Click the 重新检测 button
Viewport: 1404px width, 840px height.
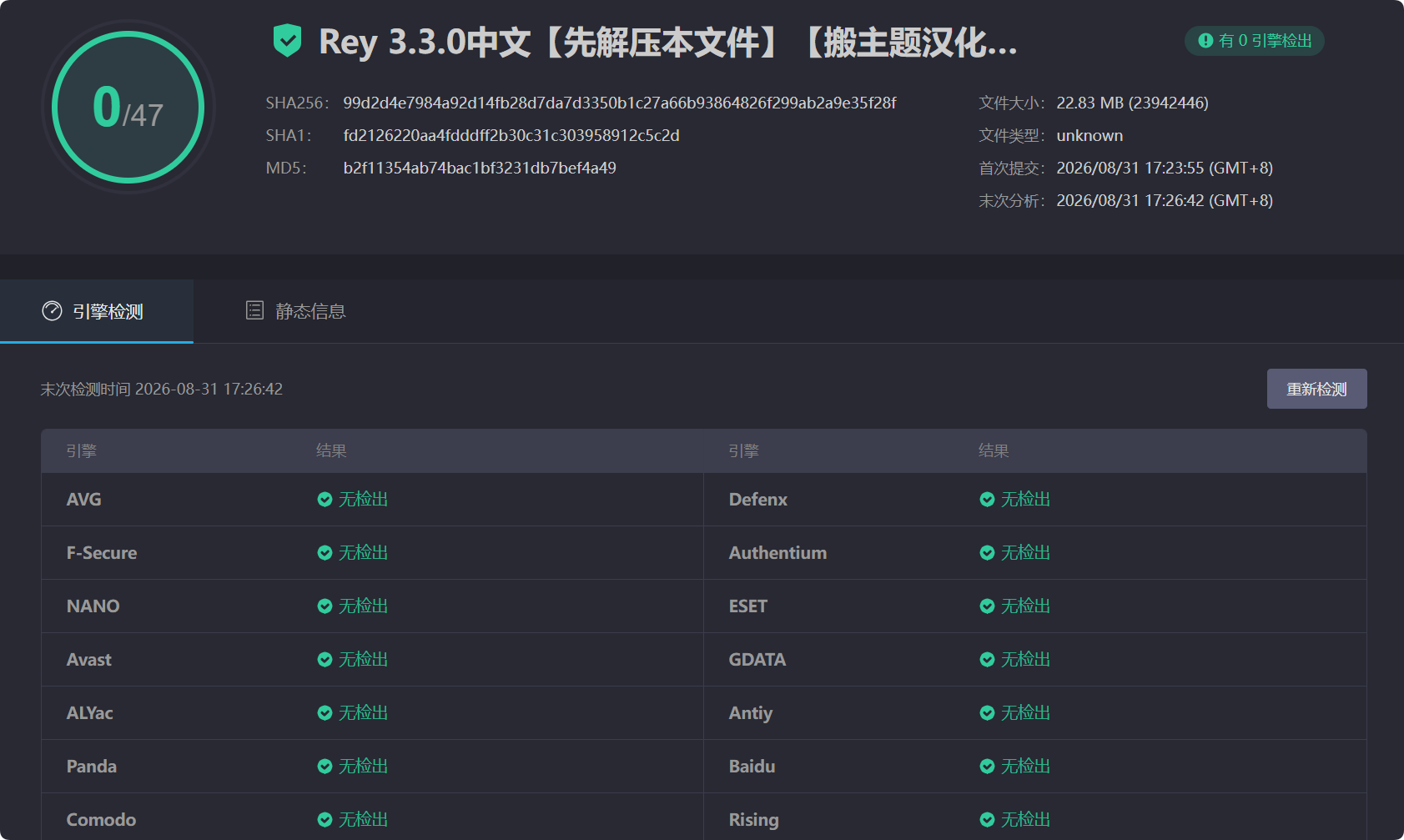coord(1316,389)
